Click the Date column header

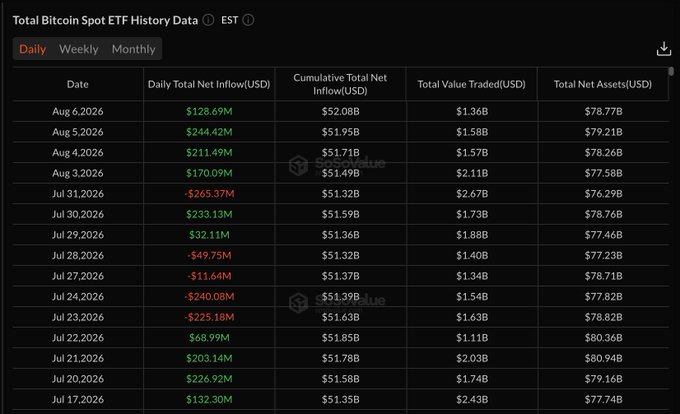click(78, 84)
